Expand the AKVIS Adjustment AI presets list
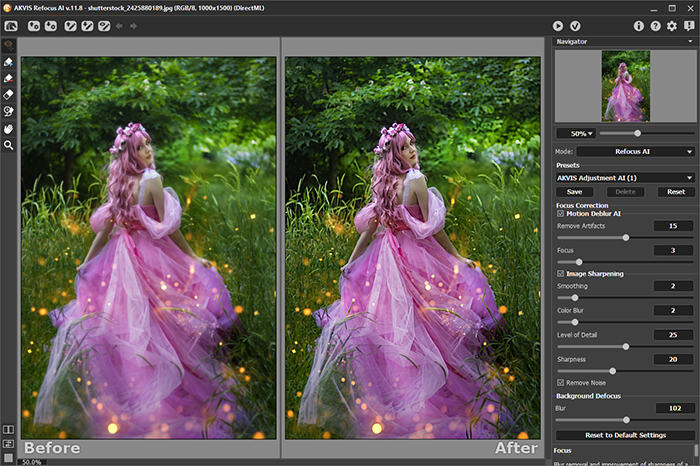 coord(625,177)
